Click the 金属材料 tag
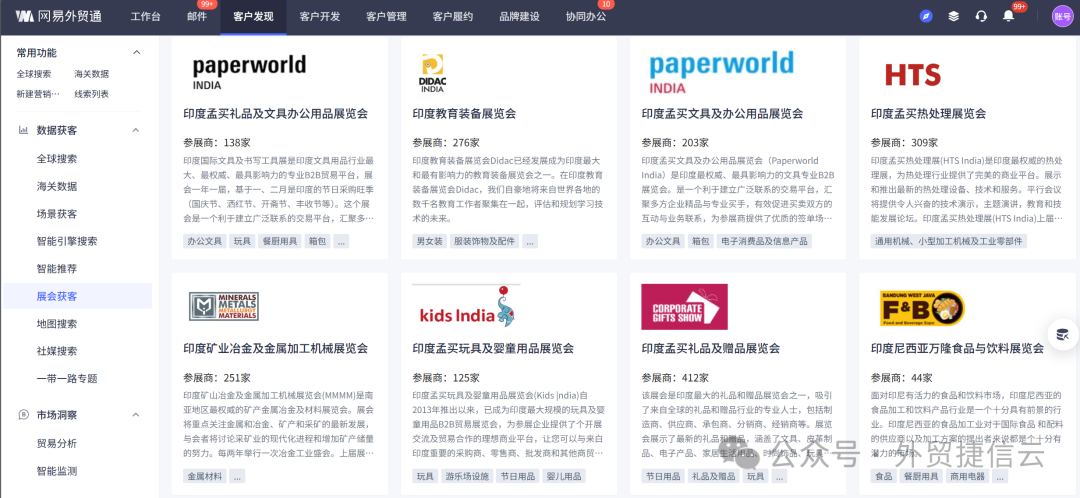Image resolution: width=1080 pixels, height=498 pixels. (x=205, y=476)
